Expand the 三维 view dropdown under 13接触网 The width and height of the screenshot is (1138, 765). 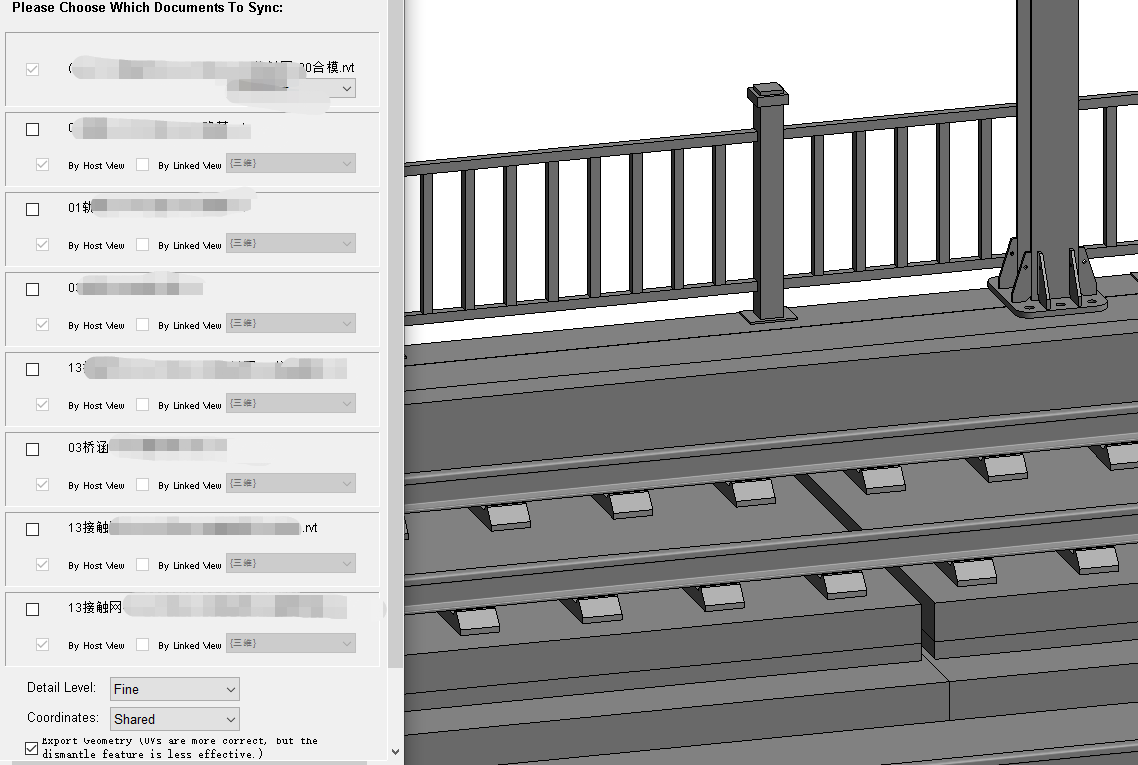pyautogui.click(x=291, y=644)
